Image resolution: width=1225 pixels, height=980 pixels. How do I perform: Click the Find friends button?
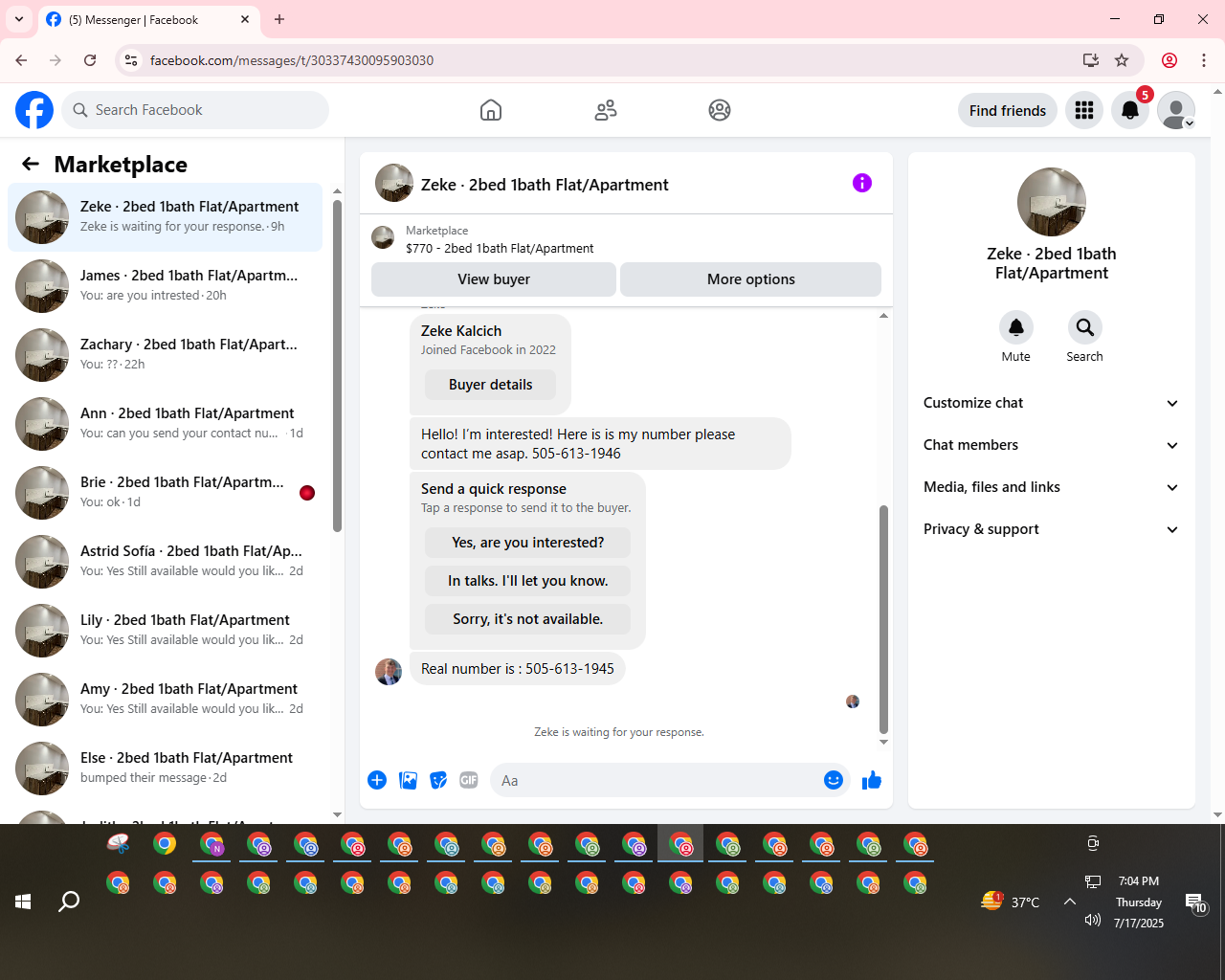tap(1008, 110)
